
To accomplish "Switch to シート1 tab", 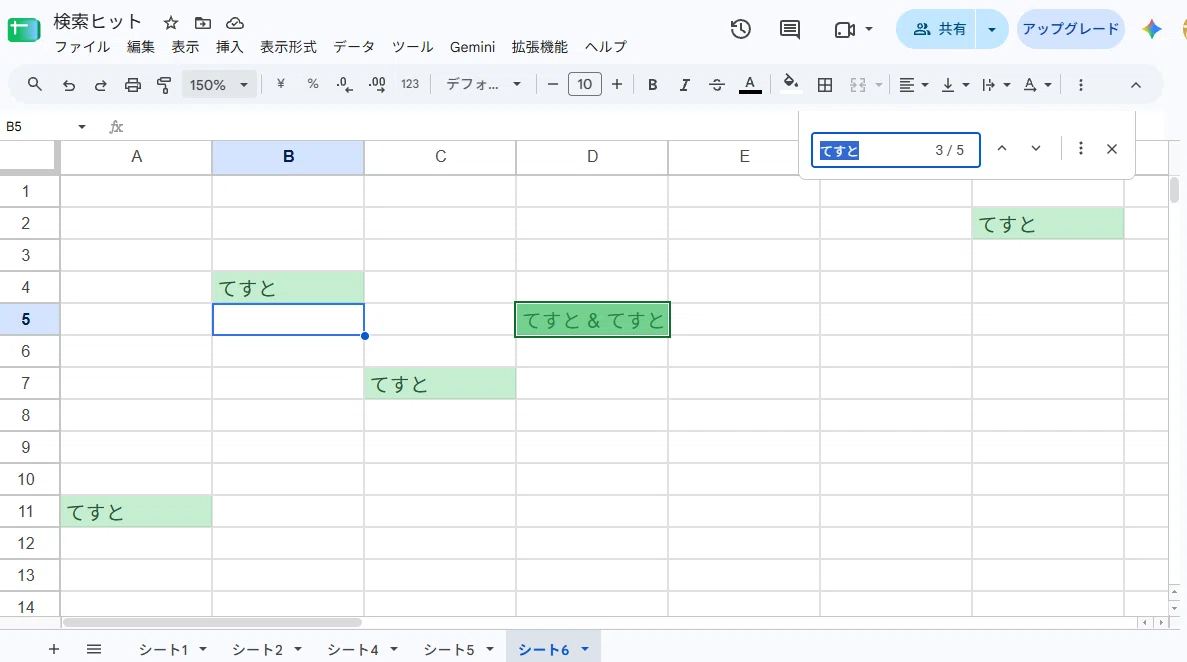I will (x=163, y=650).
